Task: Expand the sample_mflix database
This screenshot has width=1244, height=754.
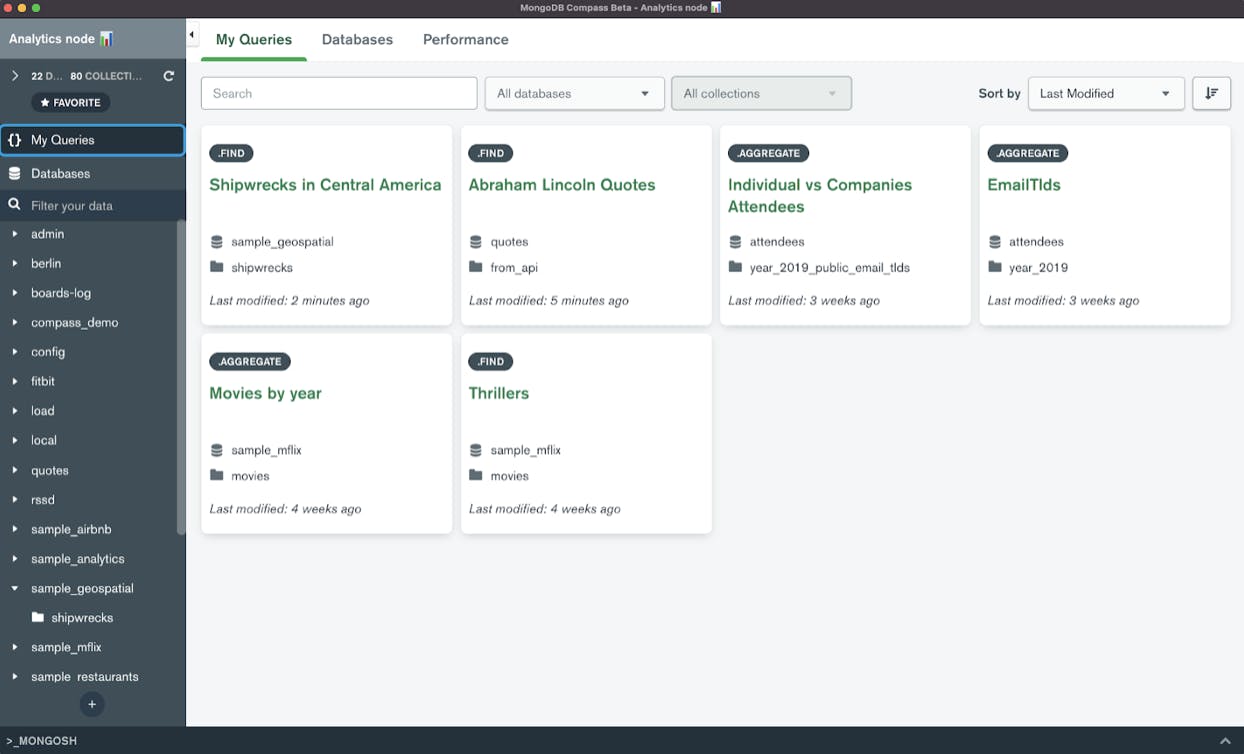Action: (x=14, y=647)
